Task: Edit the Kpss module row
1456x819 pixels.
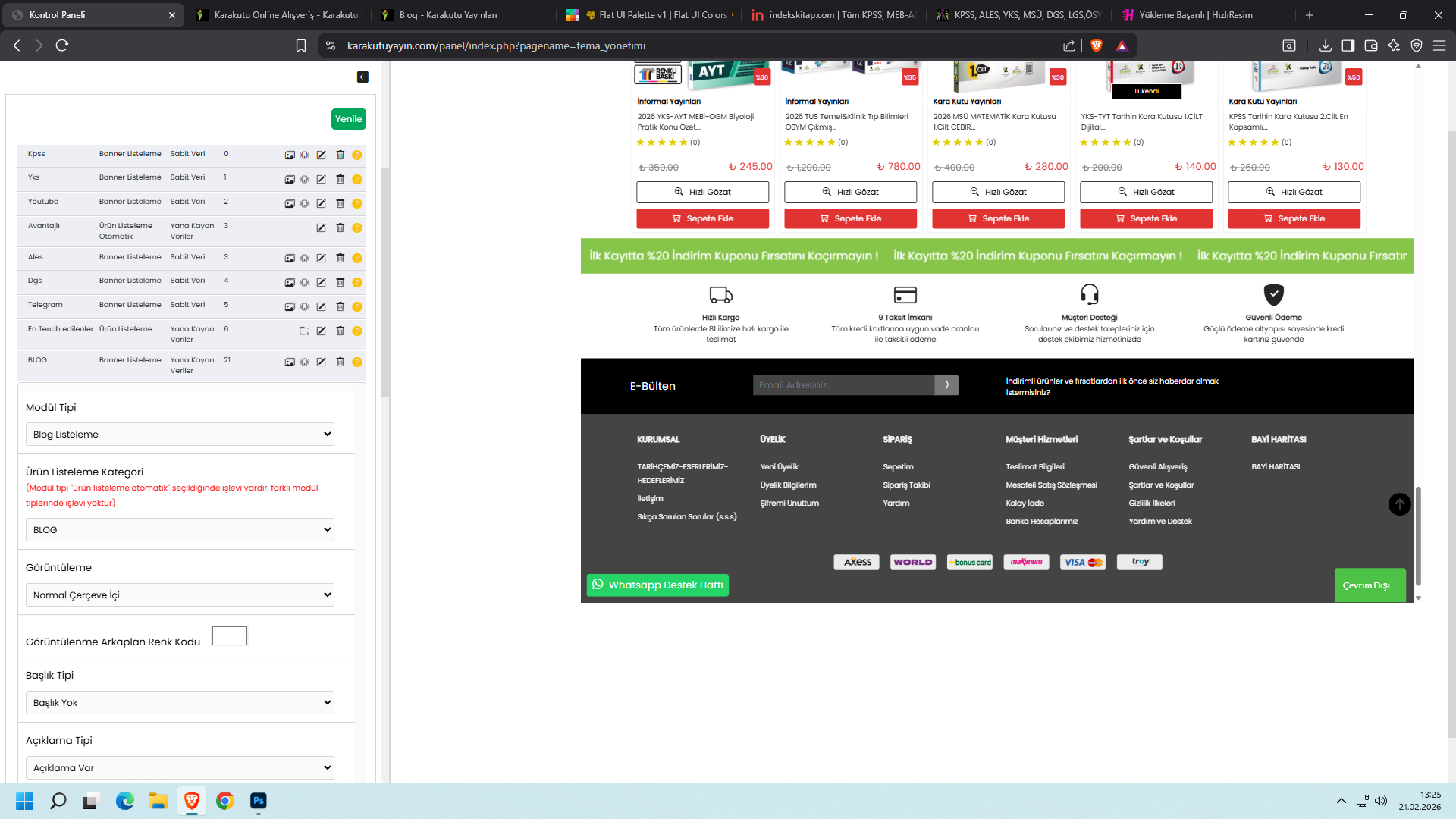Action: (x=322, y=155)
